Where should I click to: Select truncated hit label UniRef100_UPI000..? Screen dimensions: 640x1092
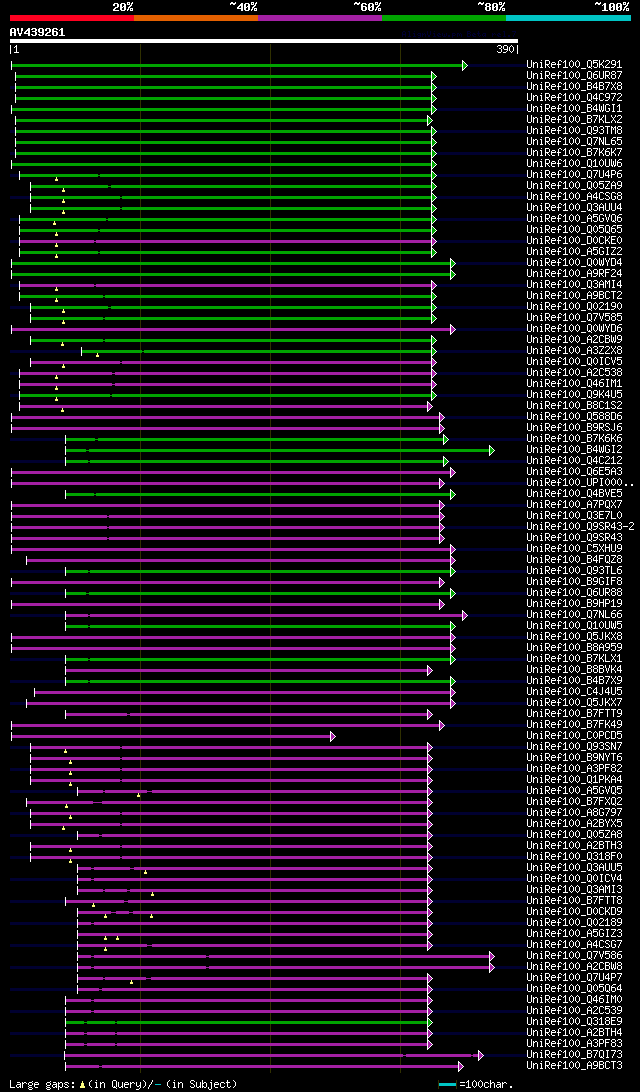[580, 482]
